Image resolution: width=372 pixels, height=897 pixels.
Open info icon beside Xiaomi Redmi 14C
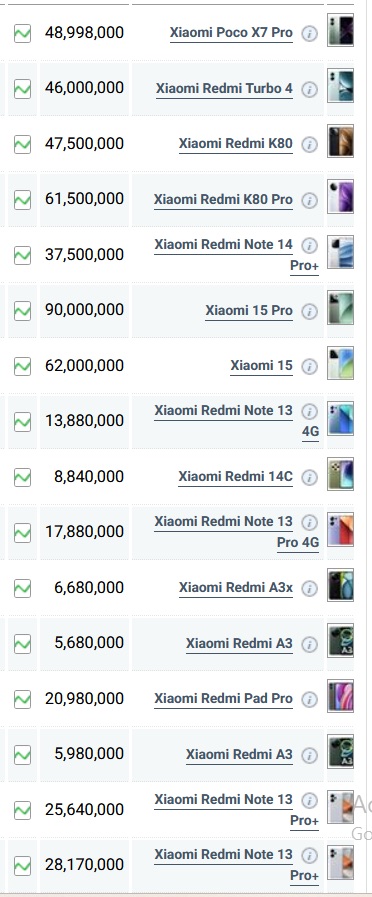click(x=309, y=478)
